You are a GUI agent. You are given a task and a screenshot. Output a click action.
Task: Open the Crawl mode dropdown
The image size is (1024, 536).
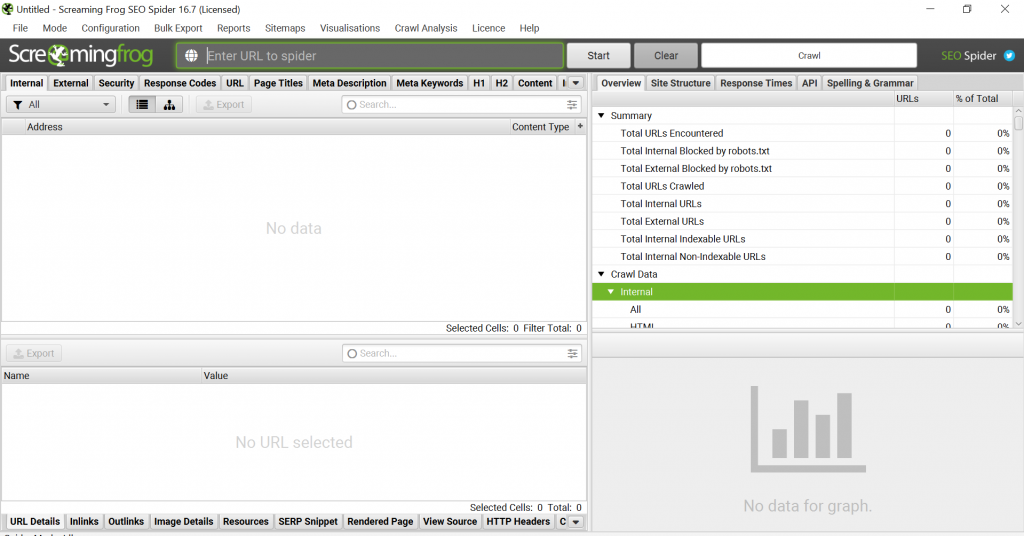(809, 55)
